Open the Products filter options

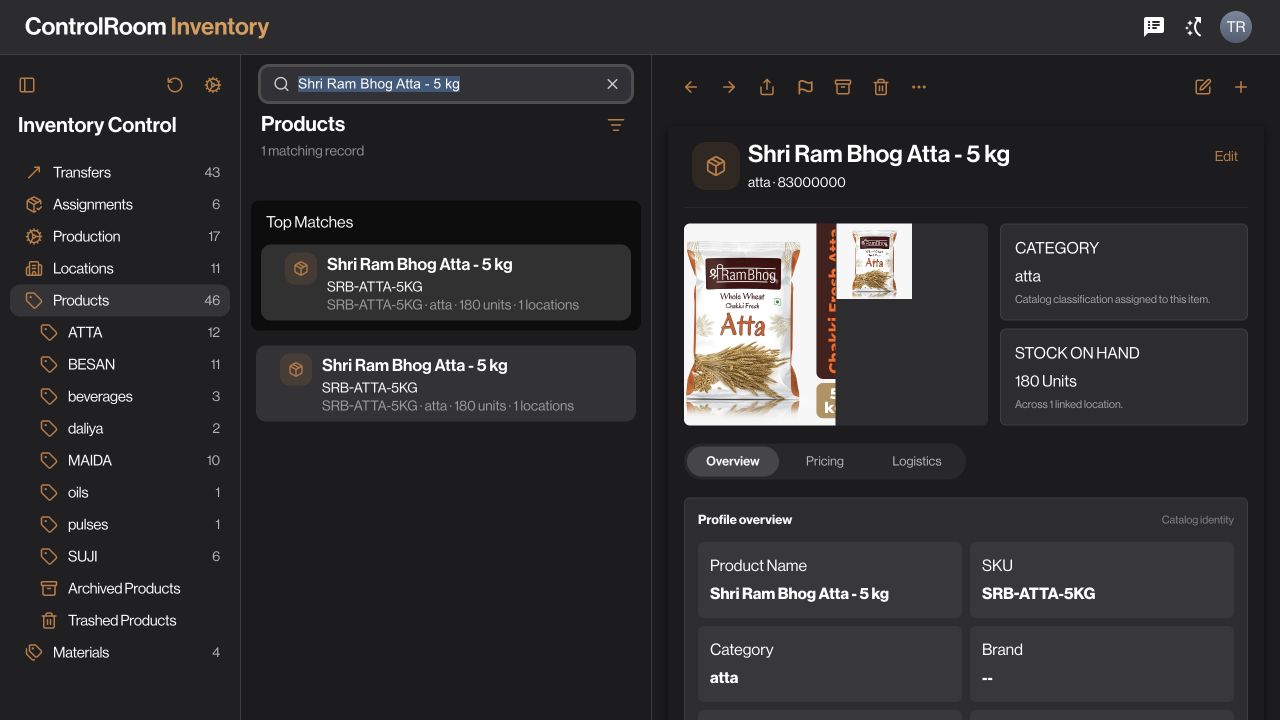coord(616,125)
